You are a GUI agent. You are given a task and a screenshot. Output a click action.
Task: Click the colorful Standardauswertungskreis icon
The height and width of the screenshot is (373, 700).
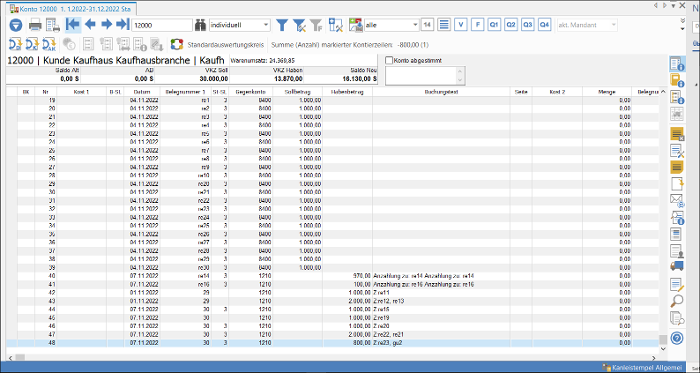tap(177, 45)
